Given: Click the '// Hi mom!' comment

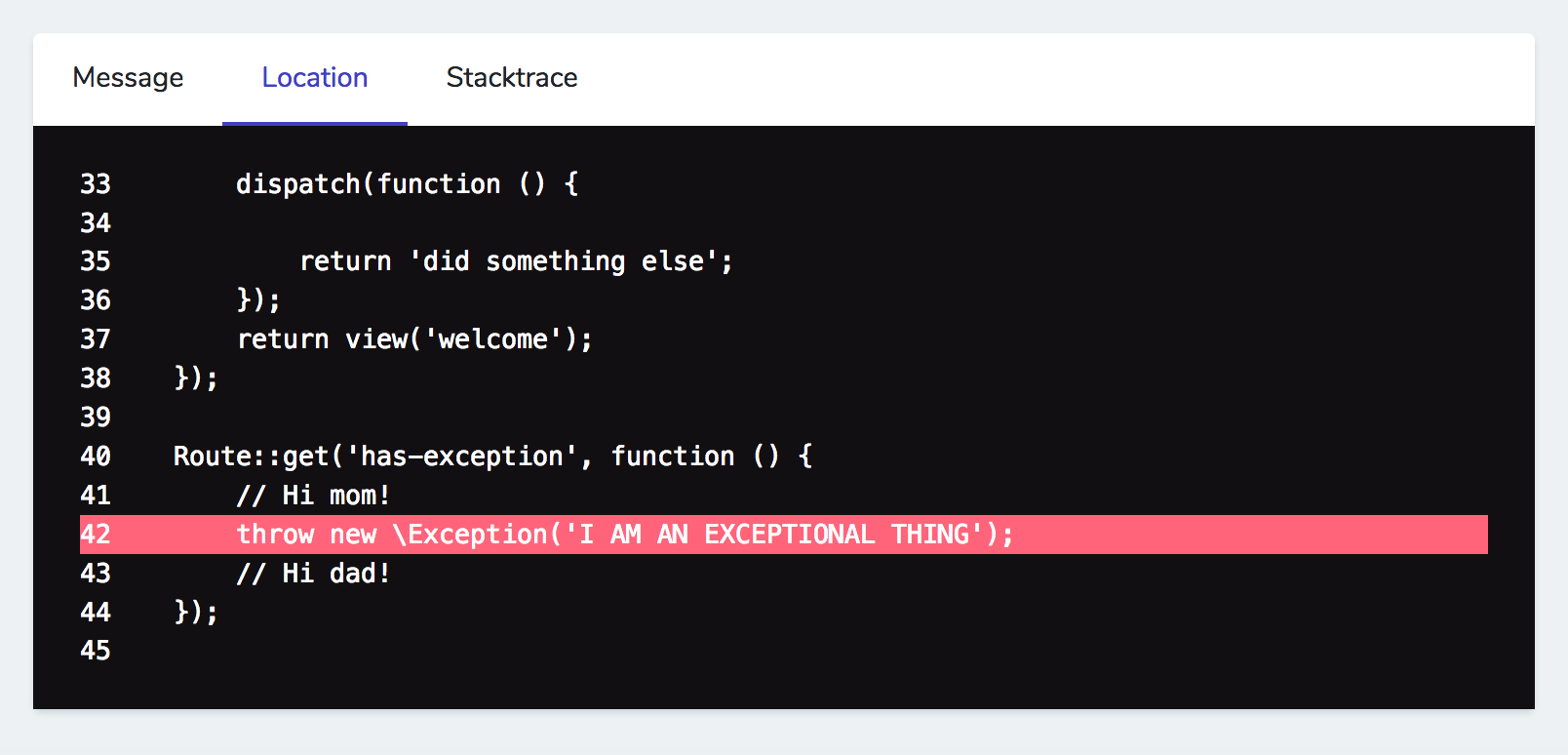Looking at the screenshot, I should pos(313,496).
